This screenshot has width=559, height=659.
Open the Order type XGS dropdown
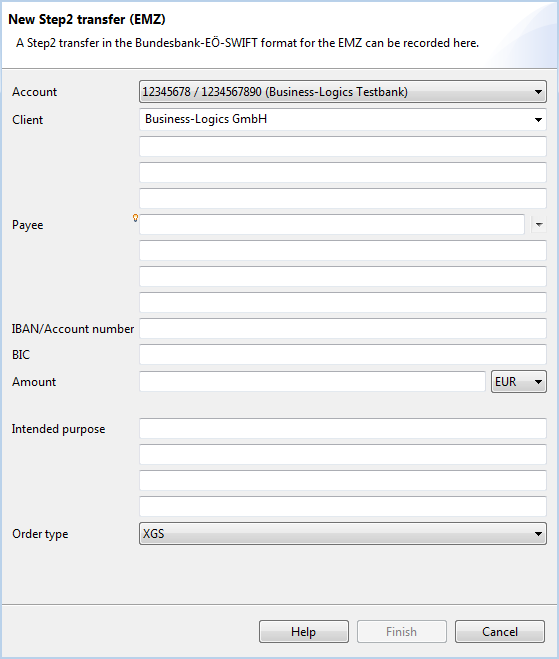point(343,534)
